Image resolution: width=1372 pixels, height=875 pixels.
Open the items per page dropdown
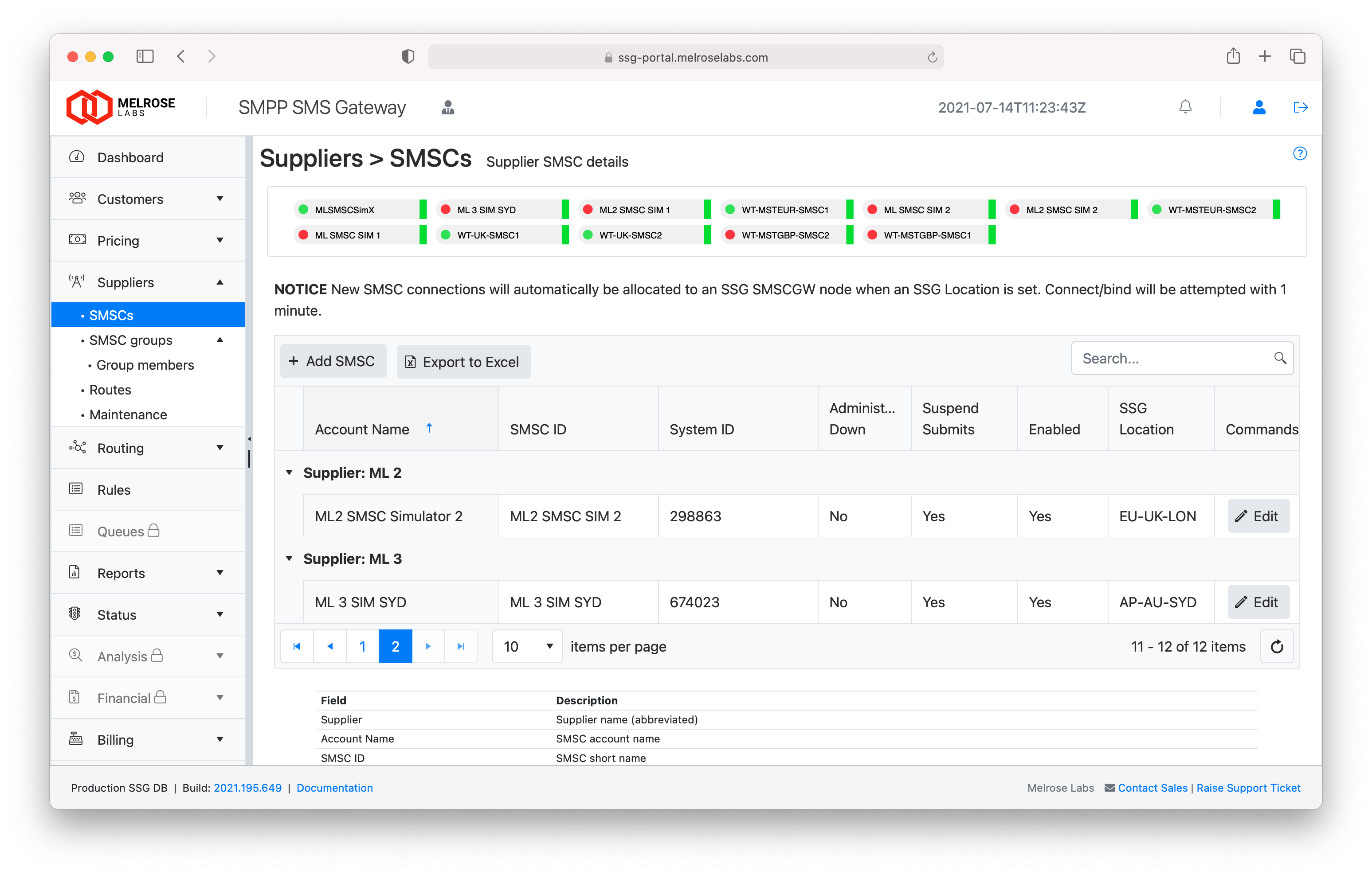(527, 647)
